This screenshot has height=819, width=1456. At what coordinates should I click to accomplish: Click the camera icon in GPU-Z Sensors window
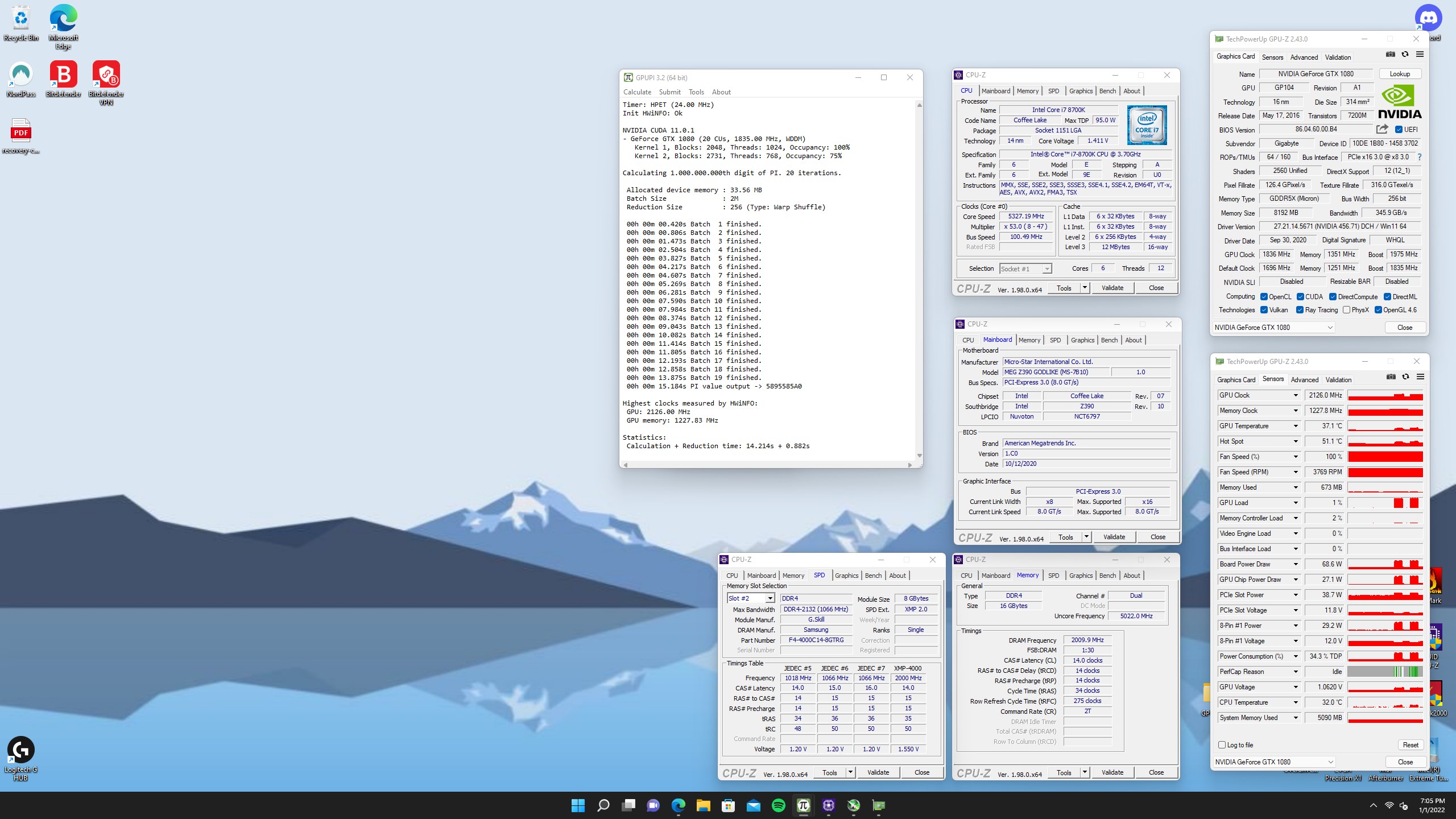(1391, 377)
